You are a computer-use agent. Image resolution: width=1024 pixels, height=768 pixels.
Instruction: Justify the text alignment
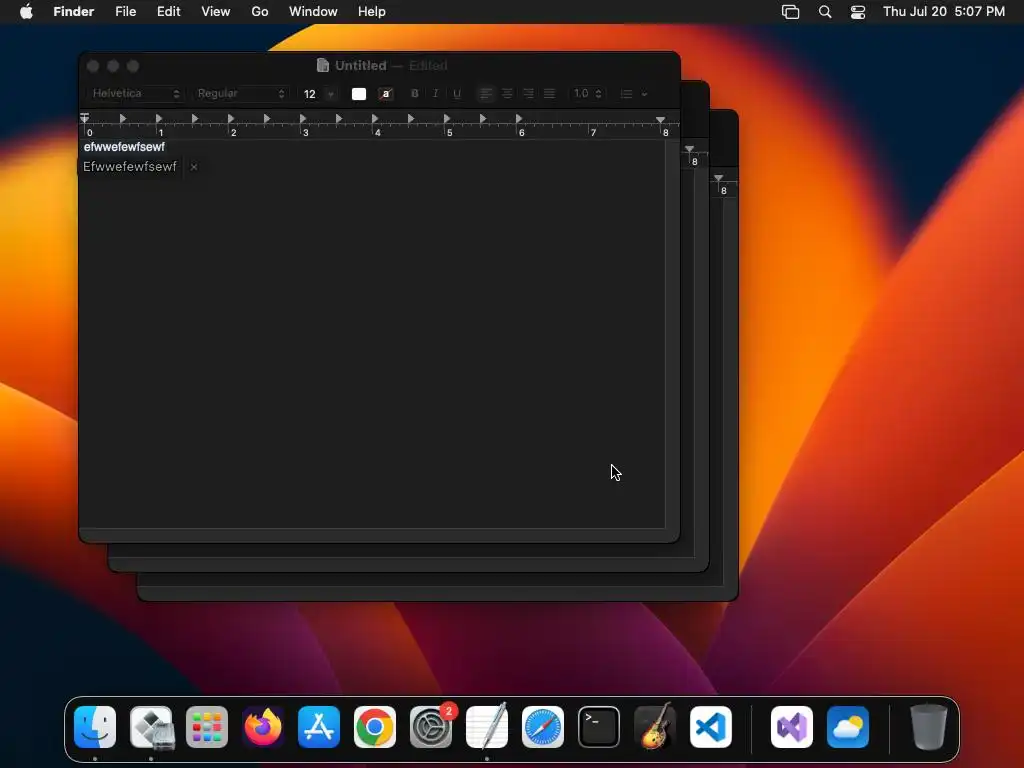point(550,93)
